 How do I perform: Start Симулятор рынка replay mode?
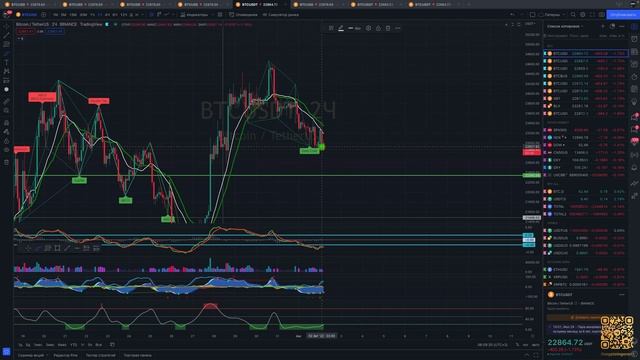tap(280, 15)
